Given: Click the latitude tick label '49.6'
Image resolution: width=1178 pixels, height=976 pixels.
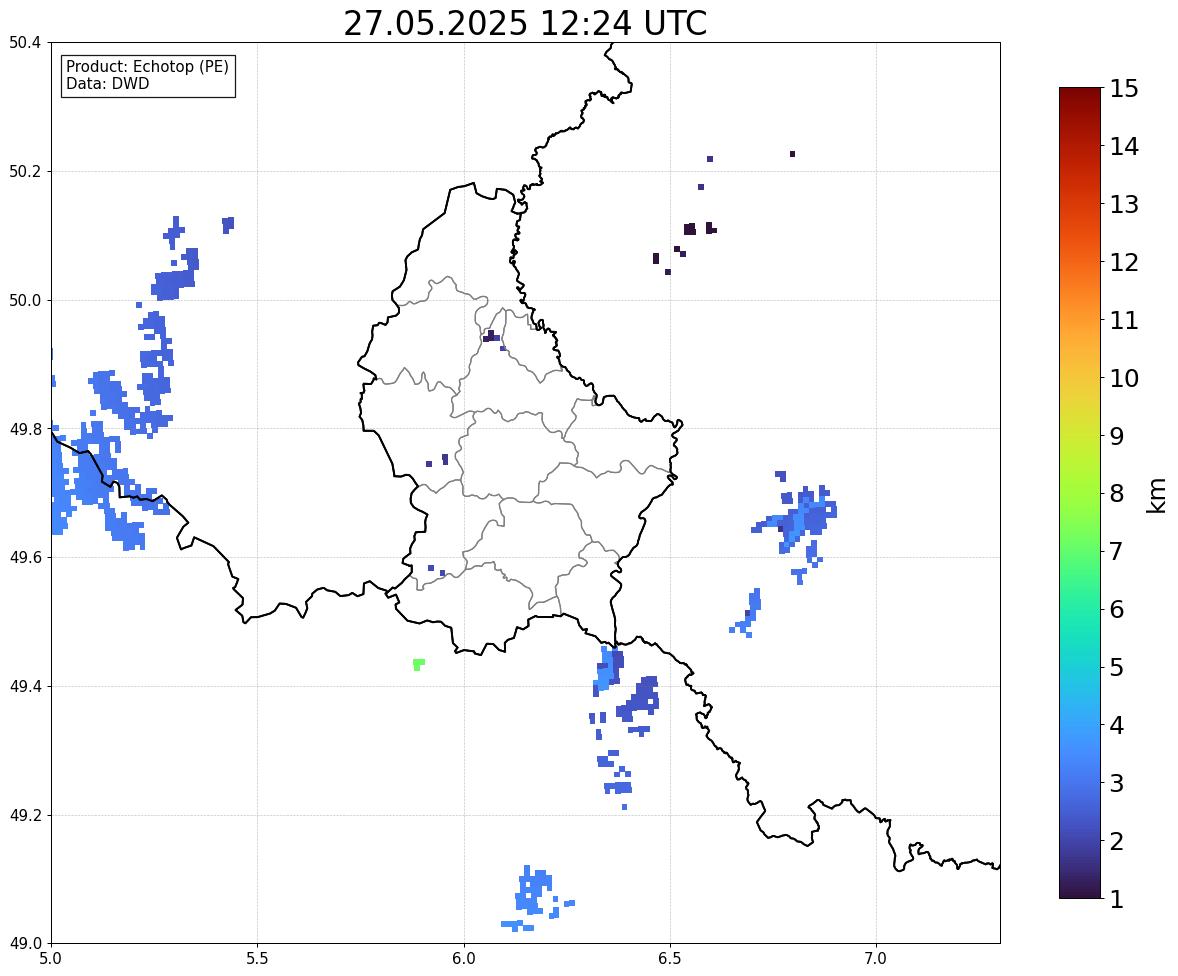Looking at the screenshot, I should pos(24,557).
